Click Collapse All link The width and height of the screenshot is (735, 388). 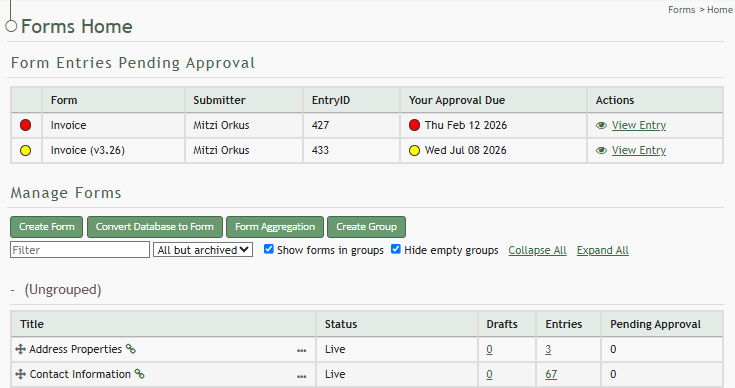[x=537, y=250]
